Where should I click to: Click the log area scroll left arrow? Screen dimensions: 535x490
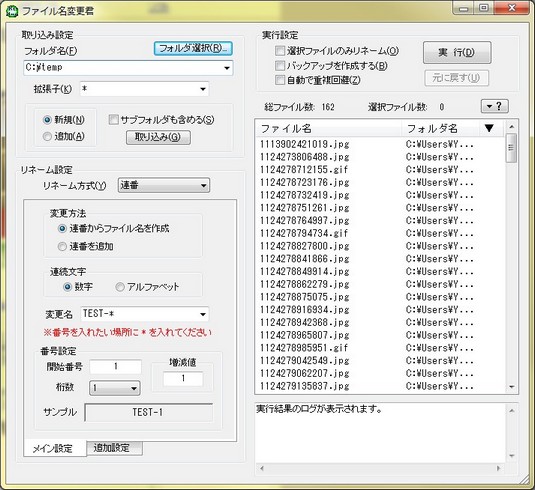[x=262, y=468]
